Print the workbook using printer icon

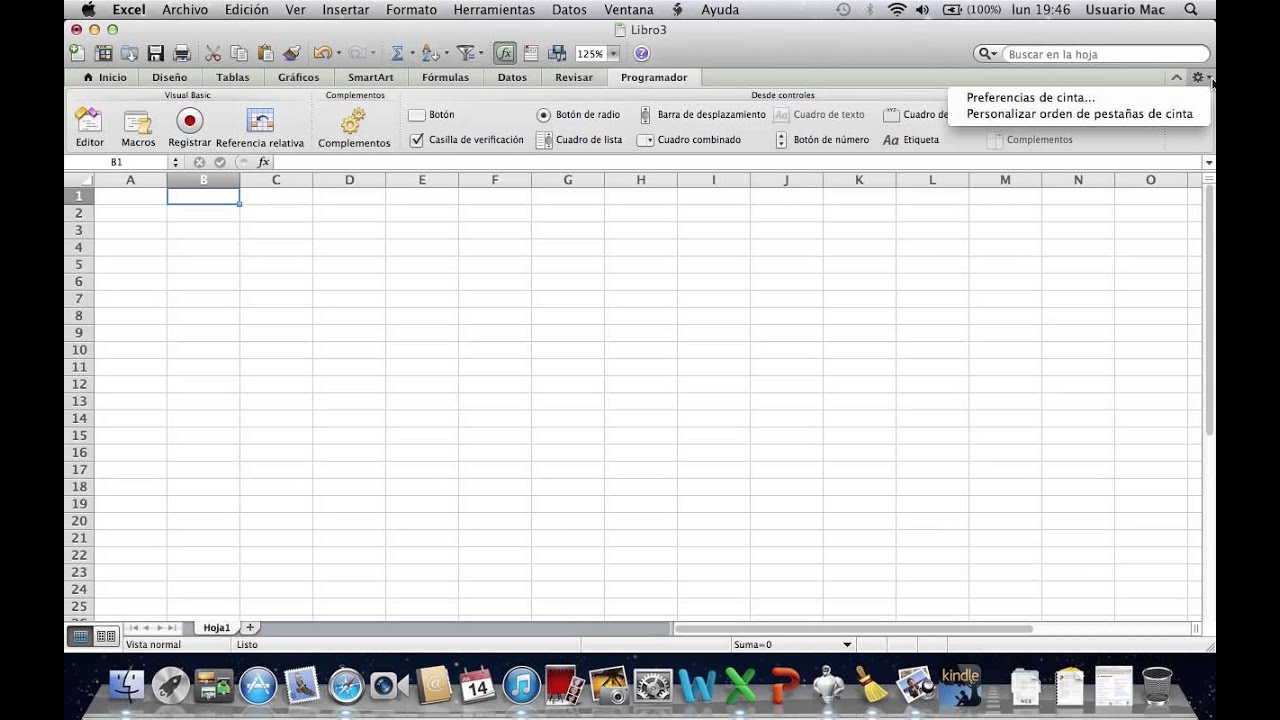pos(182,54)
